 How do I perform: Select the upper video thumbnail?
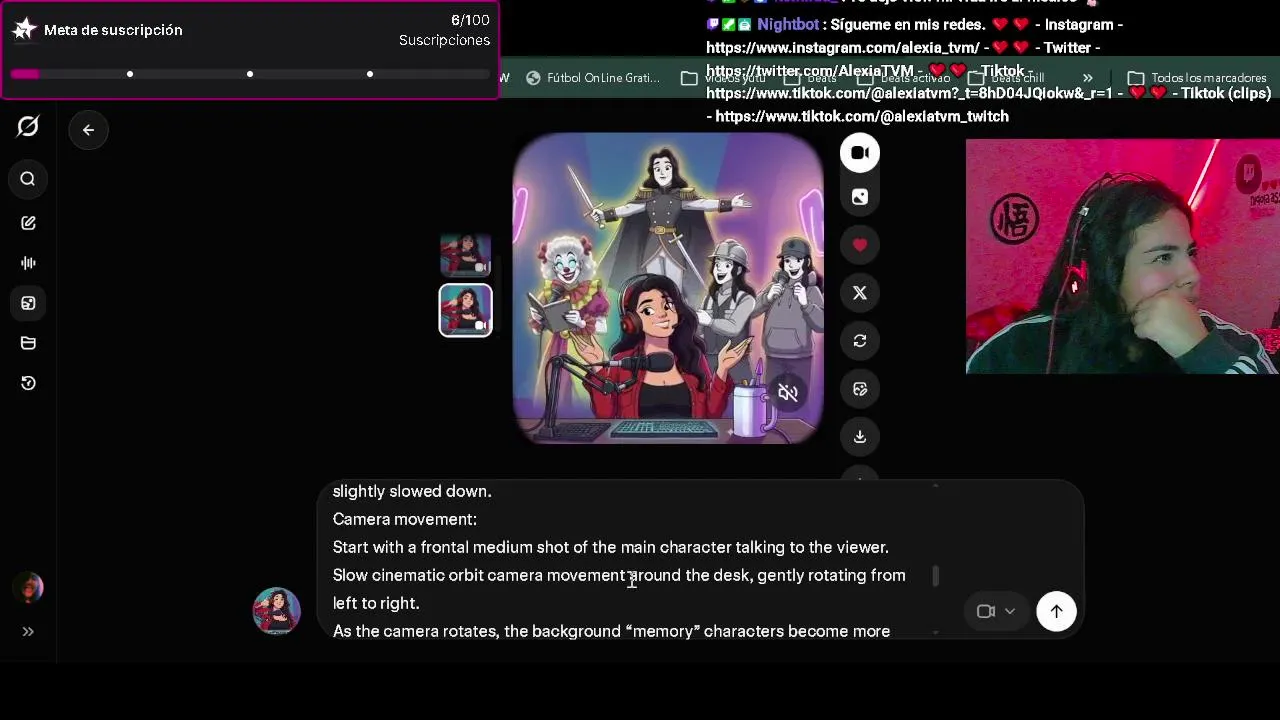click(x=466, y=256)
